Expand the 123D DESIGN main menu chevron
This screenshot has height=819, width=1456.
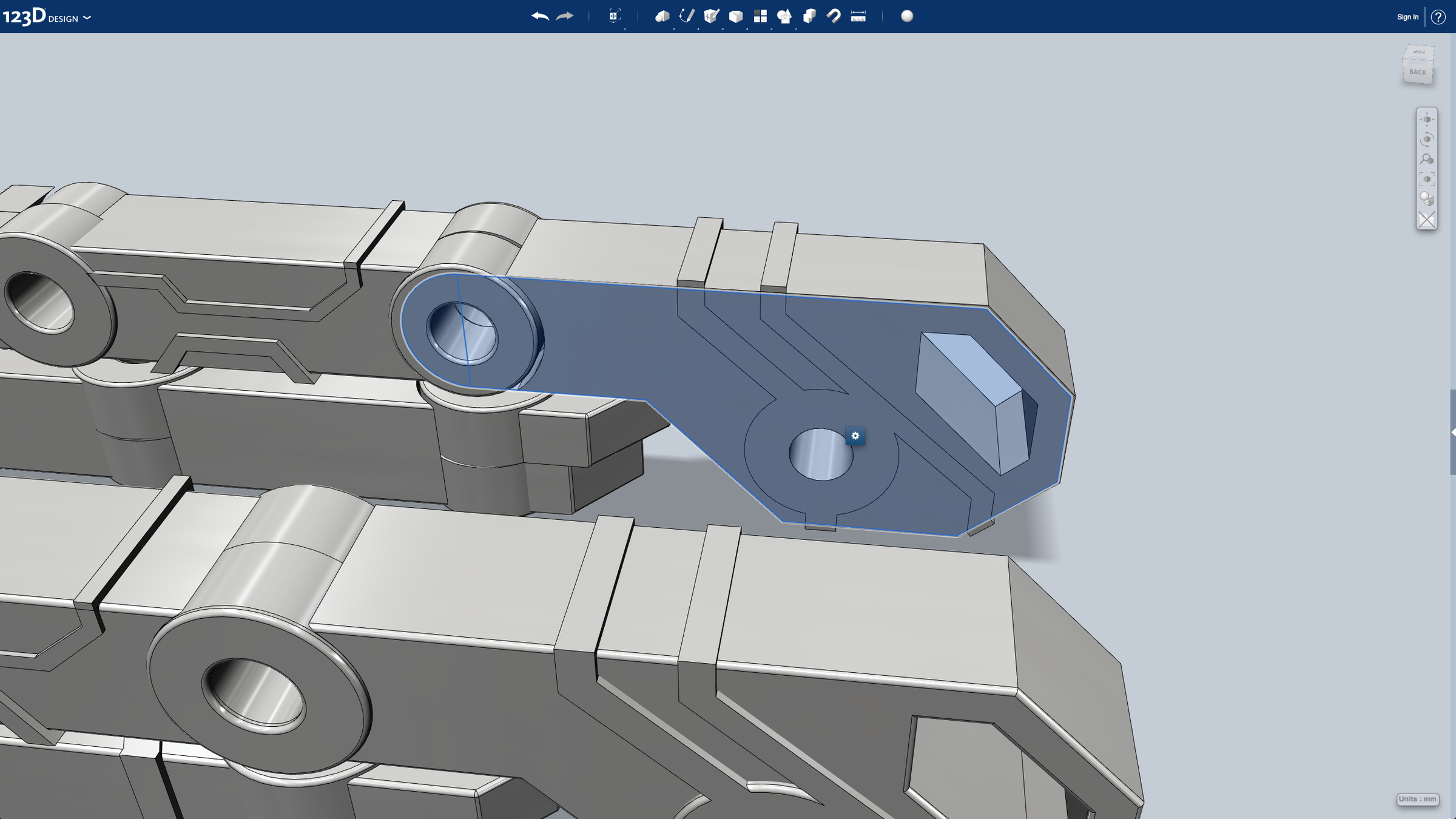point(87,17)
